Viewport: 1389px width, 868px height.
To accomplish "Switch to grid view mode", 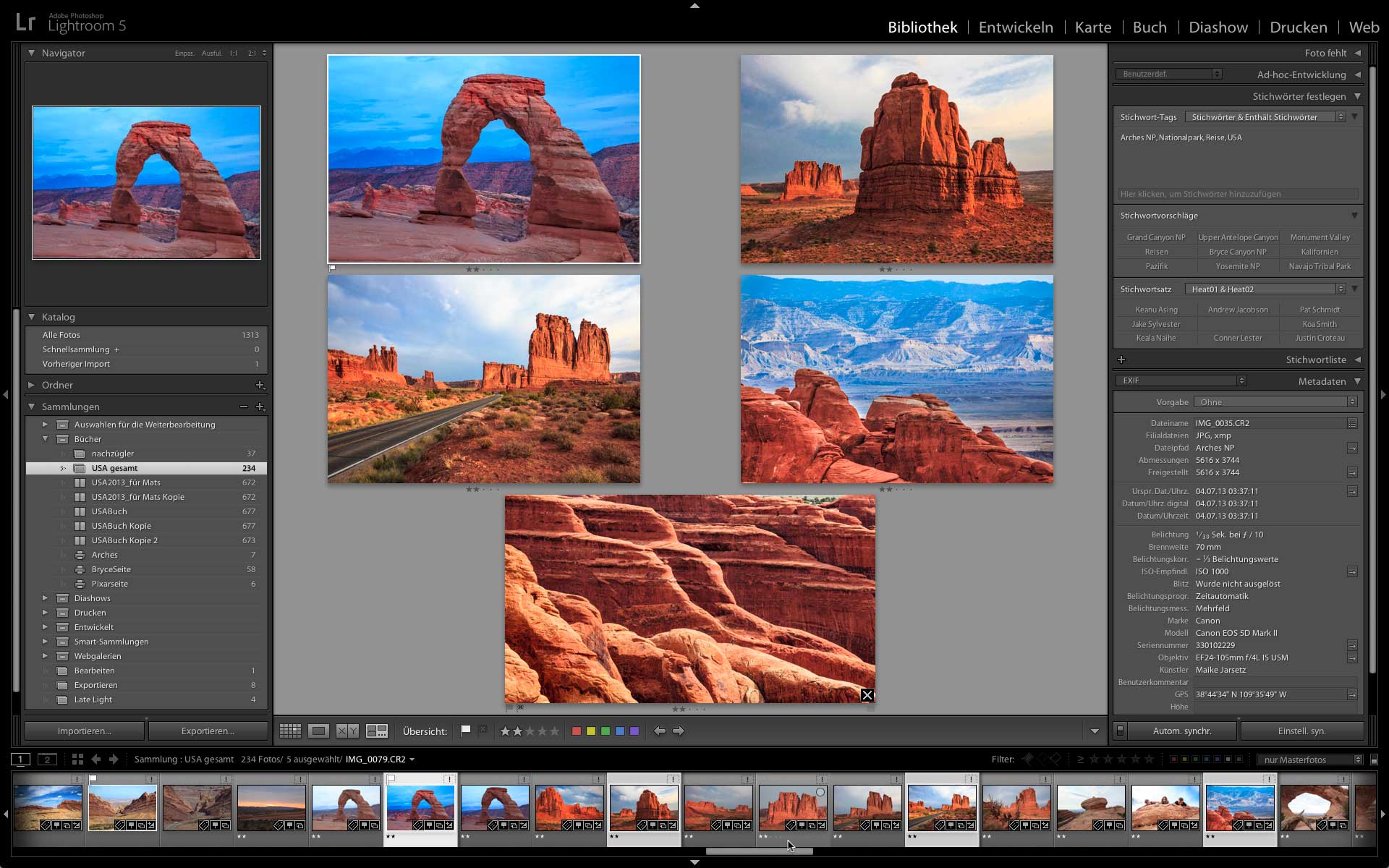I will (x=290, y=731).
